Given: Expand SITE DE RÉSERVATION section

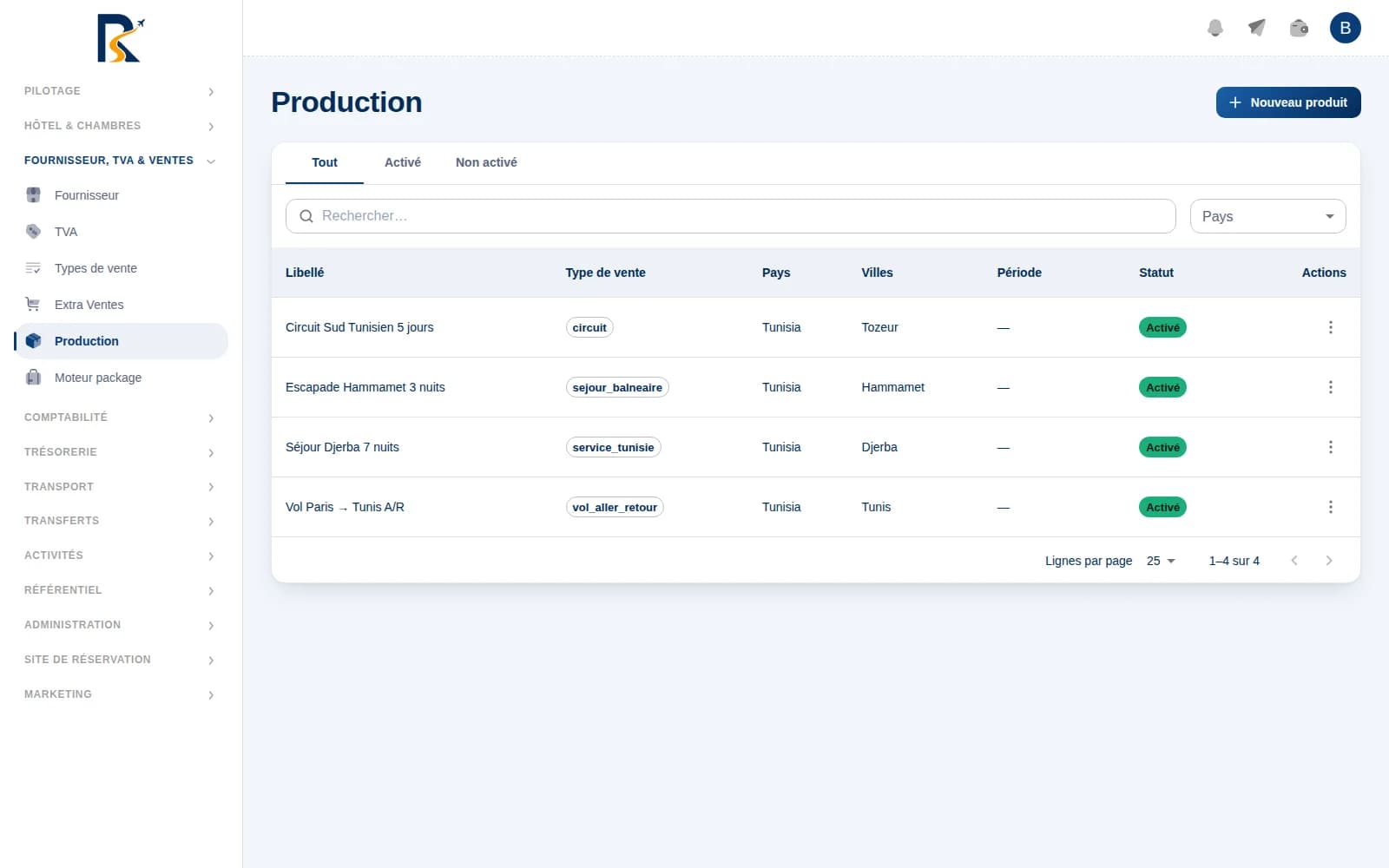Looking at the screenshot, I should pos(120,660).
